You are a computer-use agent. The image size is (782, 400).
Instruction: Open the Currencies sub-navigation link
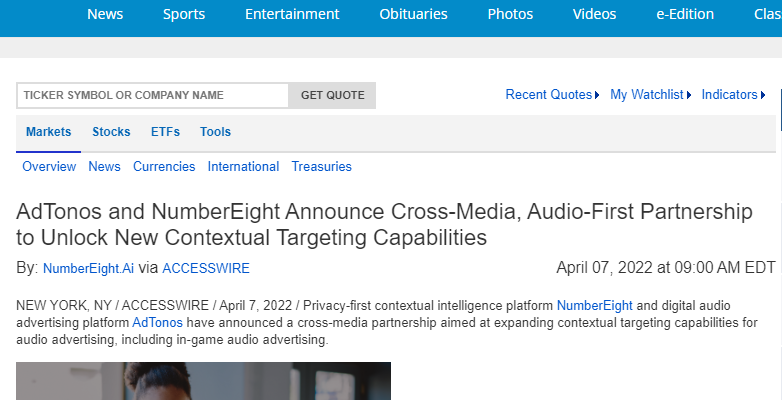point(164,167)
